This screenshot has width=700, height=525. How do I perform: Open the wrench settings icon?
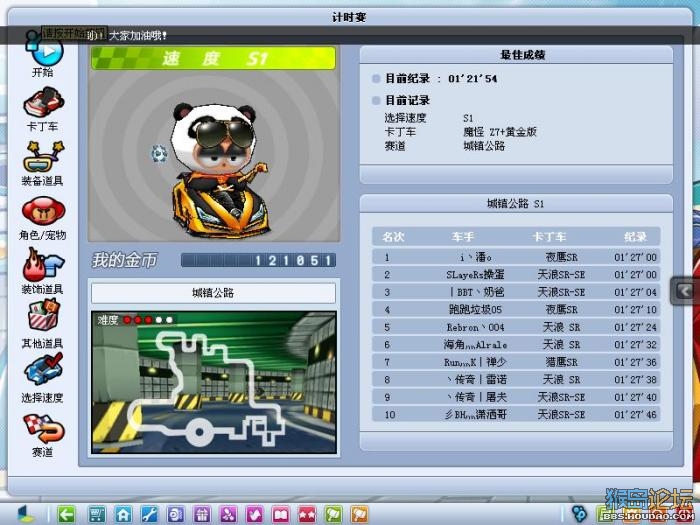[149, 514]
